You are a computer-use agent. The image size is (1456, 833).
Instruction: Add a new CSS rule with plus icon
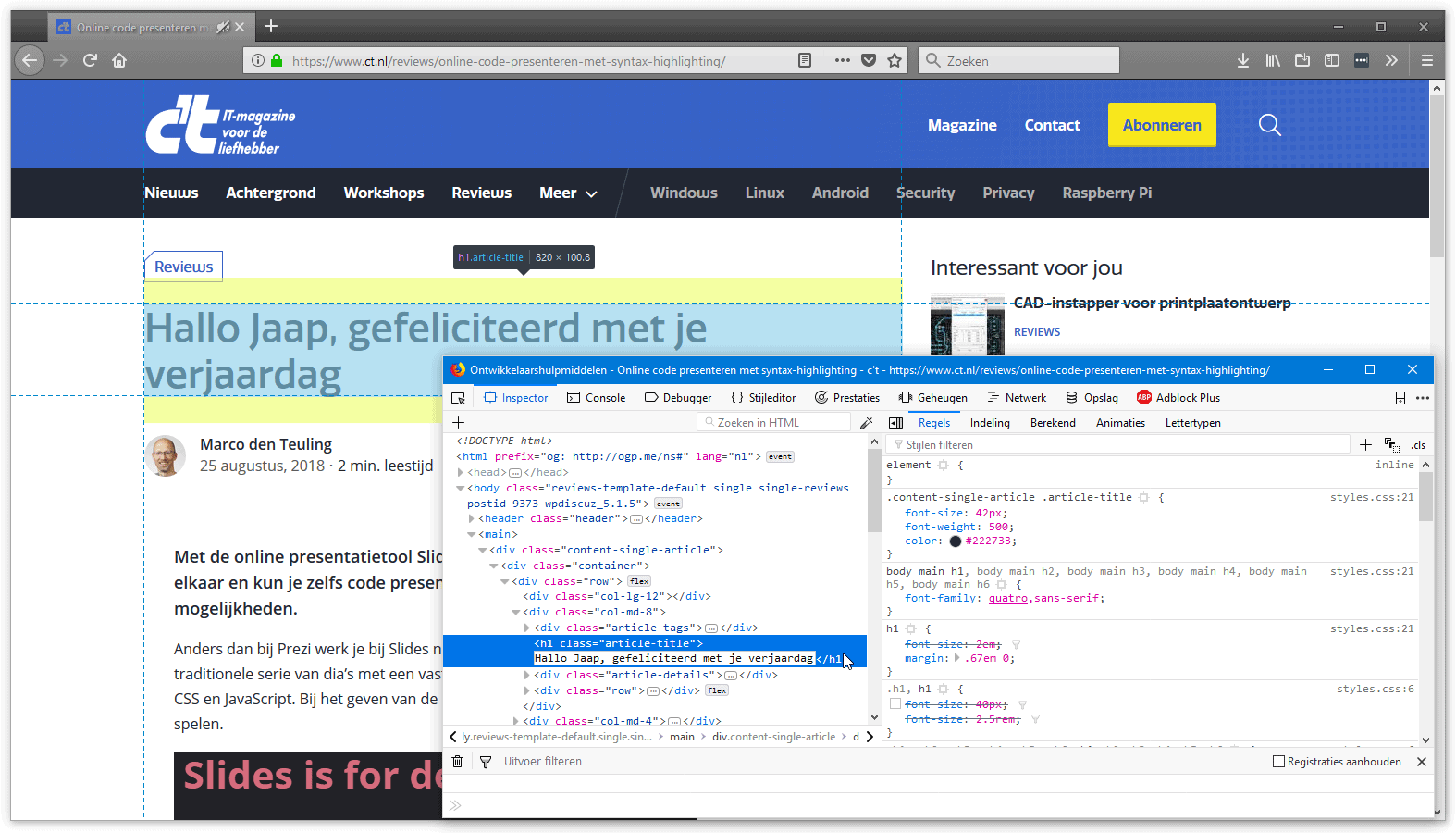1365,445
